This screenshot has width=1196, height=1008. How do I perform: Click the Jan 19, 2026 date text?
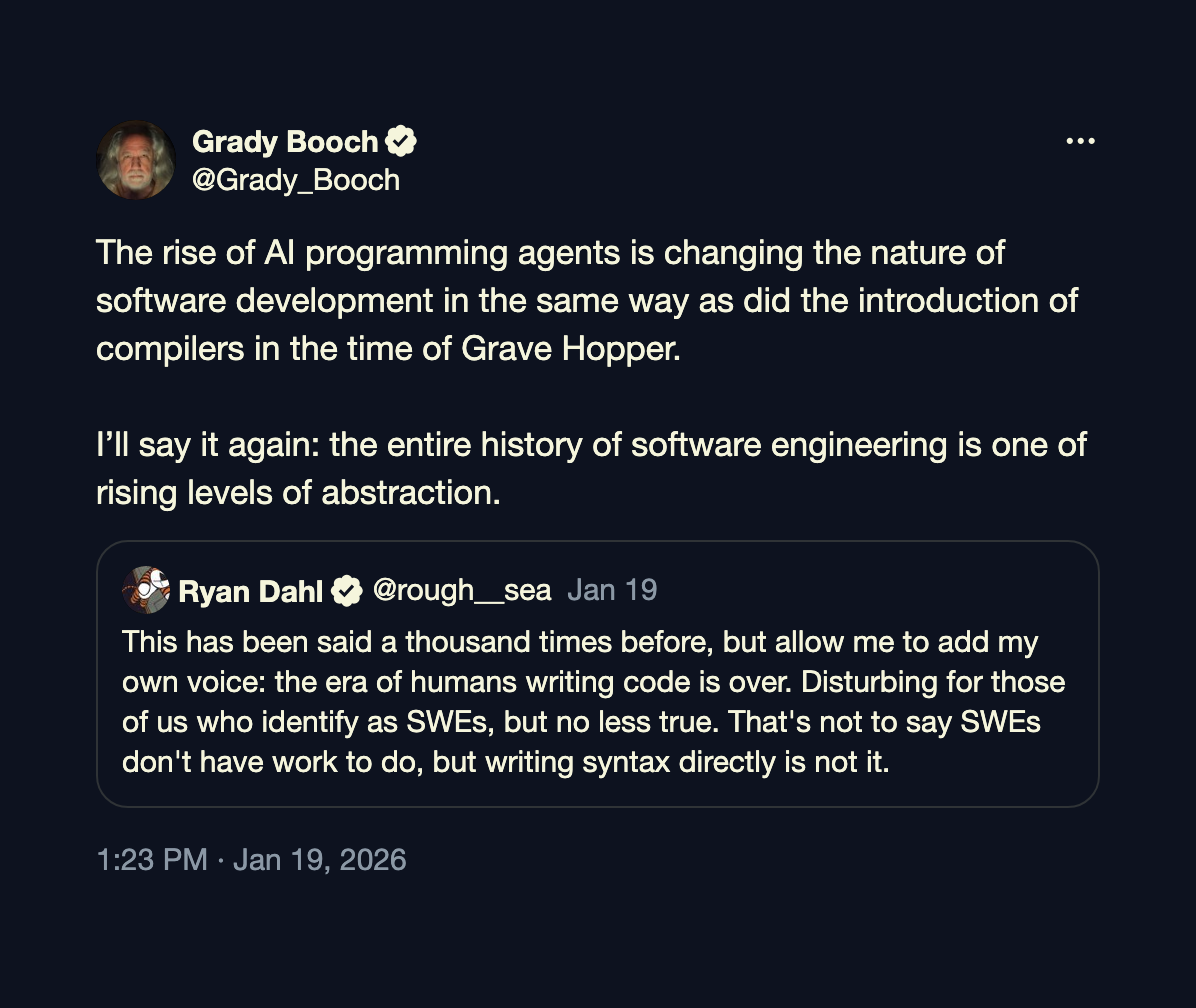click(320, 859)
